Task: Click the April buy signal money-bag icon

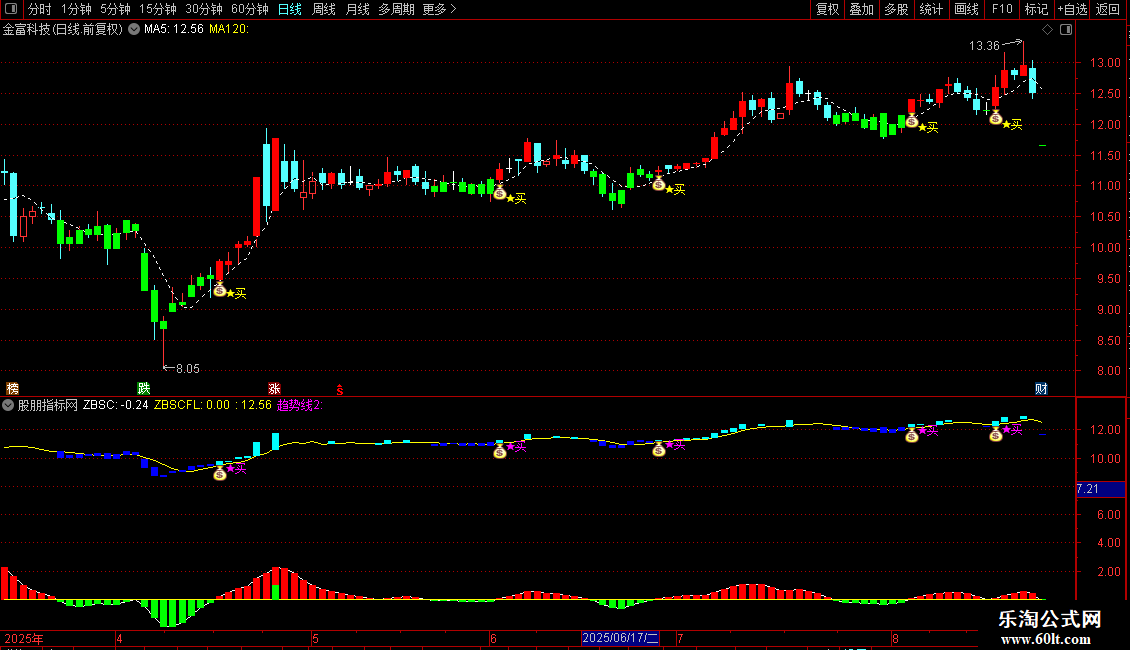Action: 220,290
